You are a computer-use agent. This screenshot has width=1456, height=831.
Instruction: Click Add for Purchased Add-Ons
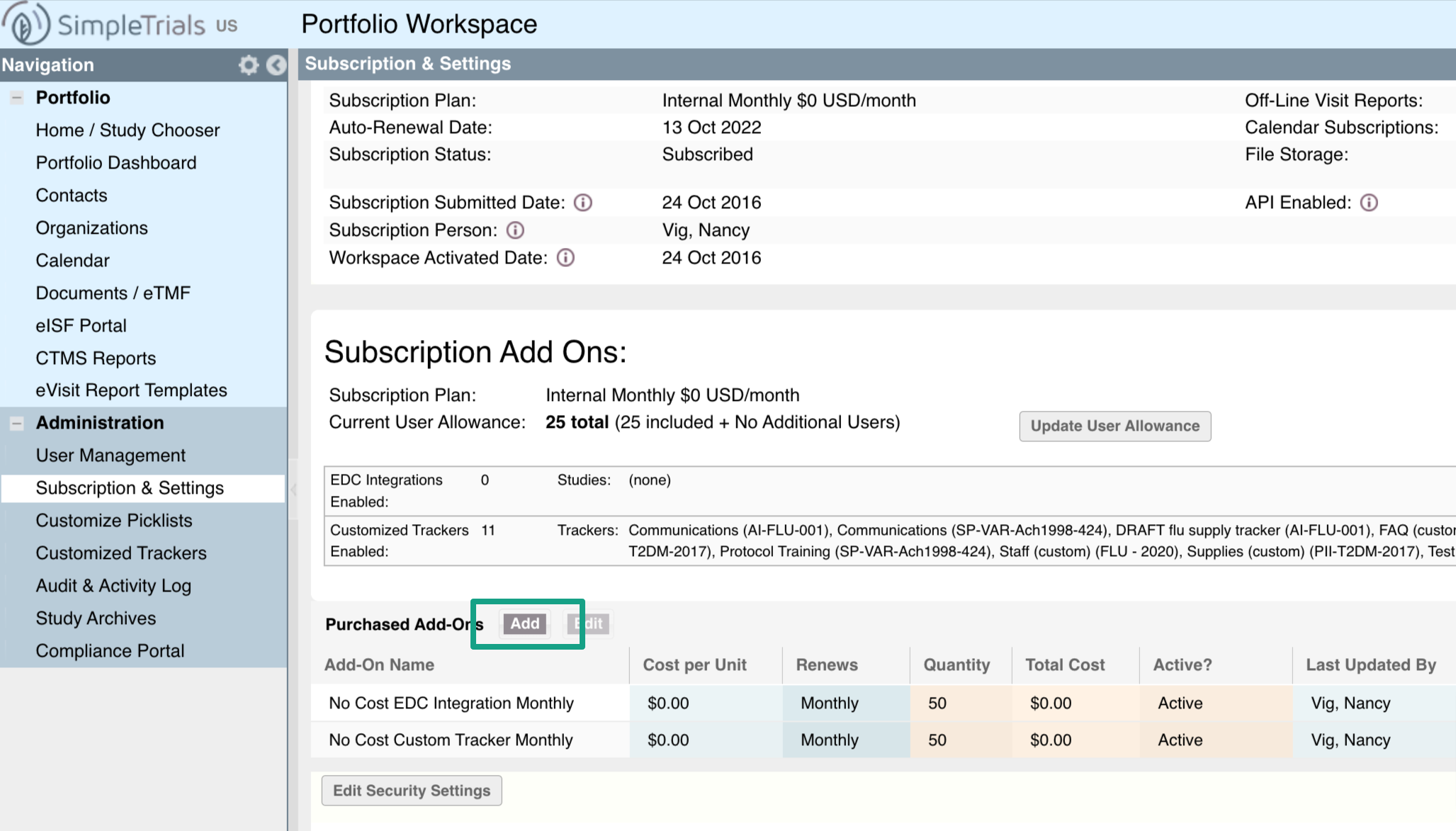pos(525,623)
